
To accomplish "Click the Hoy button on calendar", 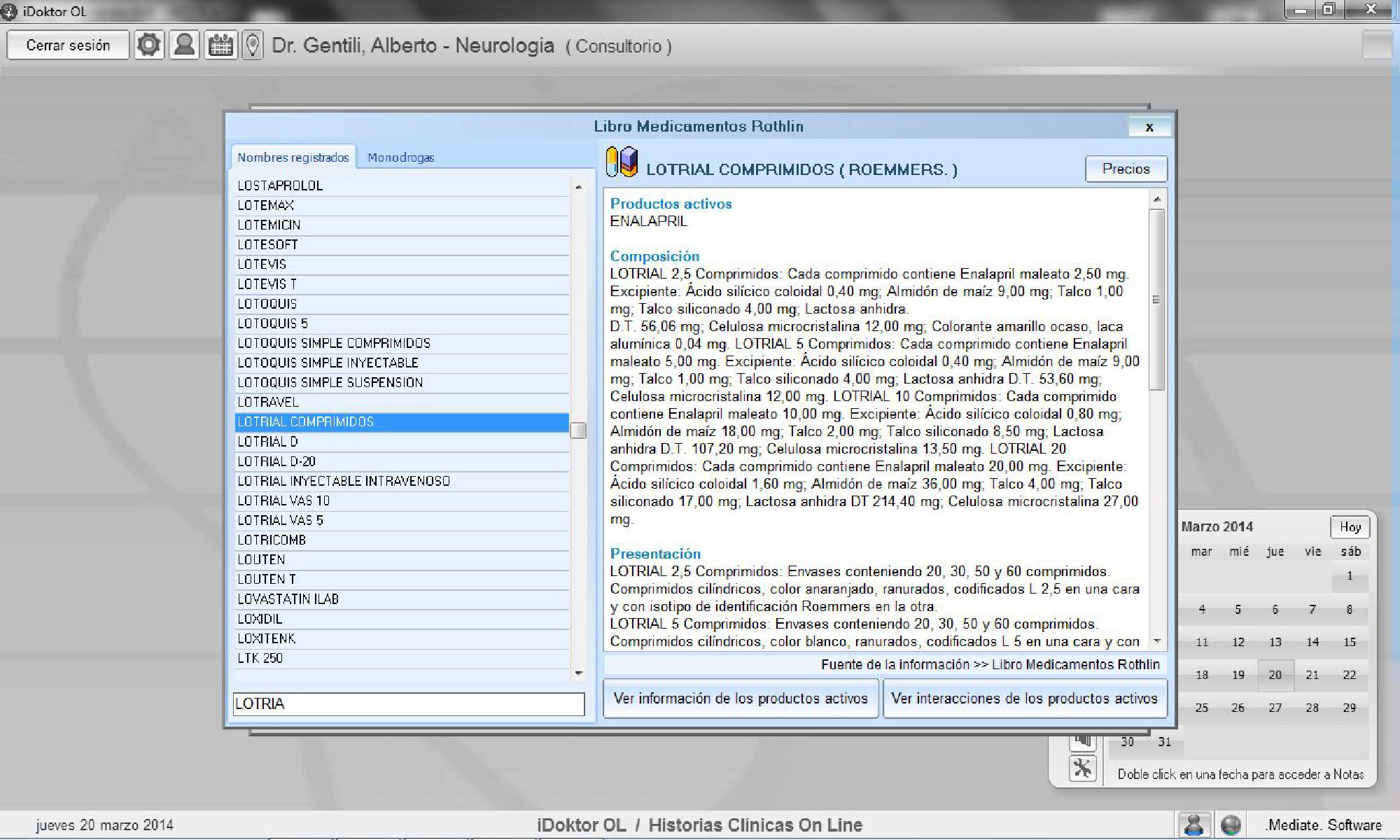I will 1350,526.
